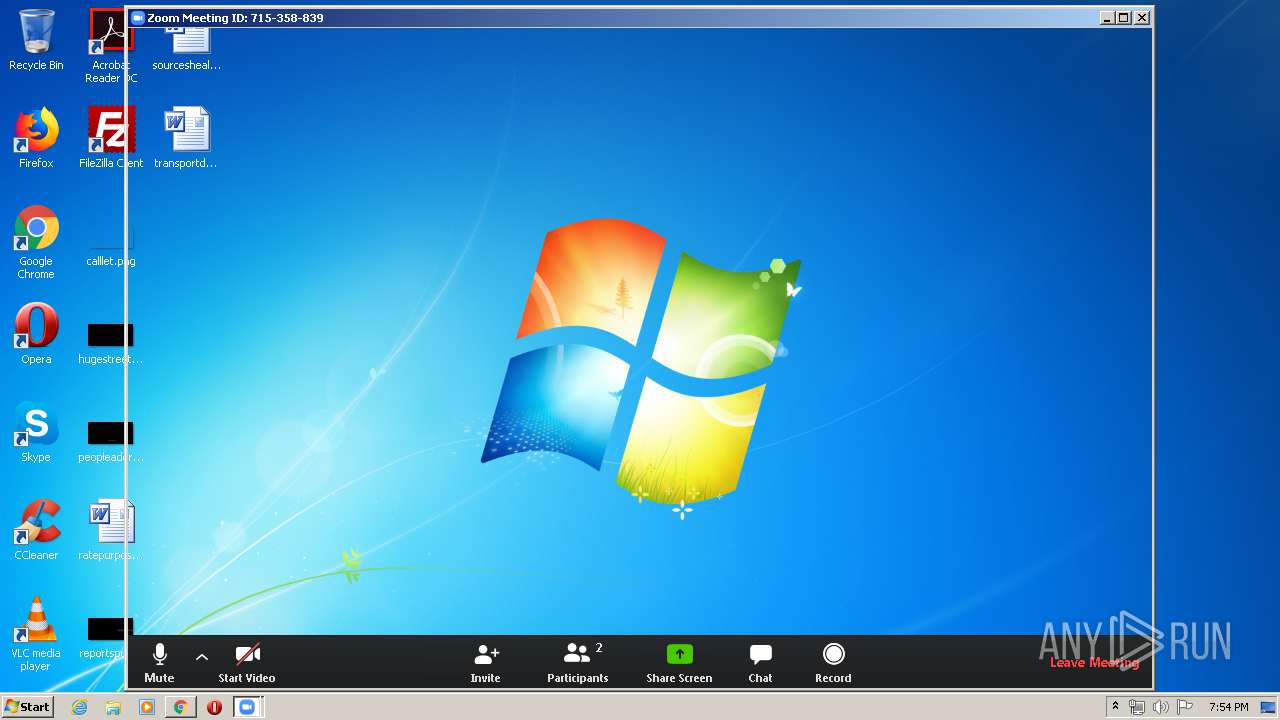Open volume control in system tray
The width and height of the screenshot is (1280, 720).
click(x=1160, y=707)
